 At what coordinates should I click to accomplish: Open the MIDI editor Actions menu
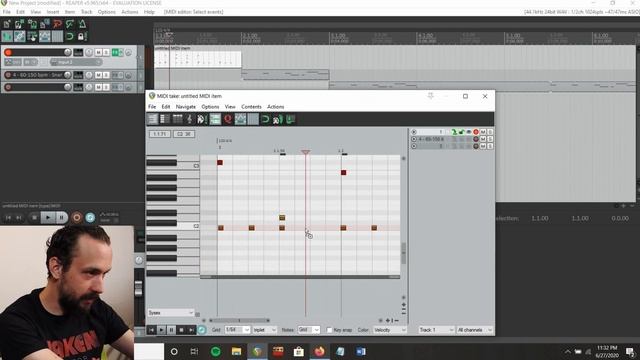(x=276, y=107)
